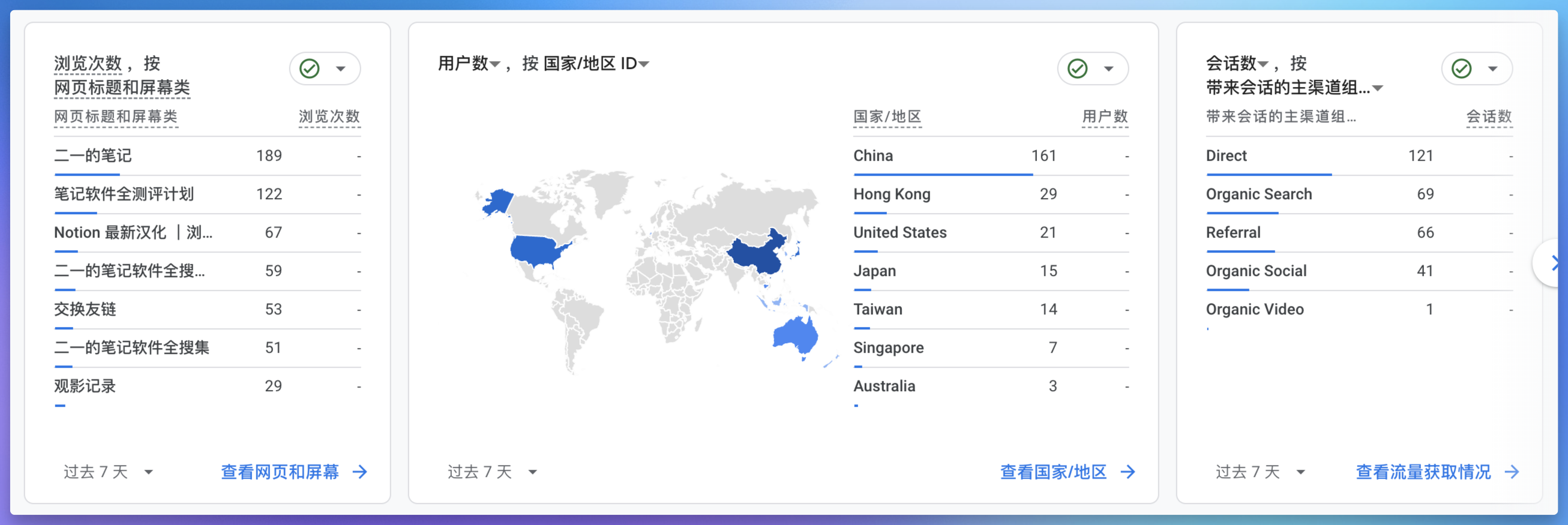Screen dimensions: 1568x525
Task: Click the 网页标题和屏幕类 column header
Action: [116, 116]
